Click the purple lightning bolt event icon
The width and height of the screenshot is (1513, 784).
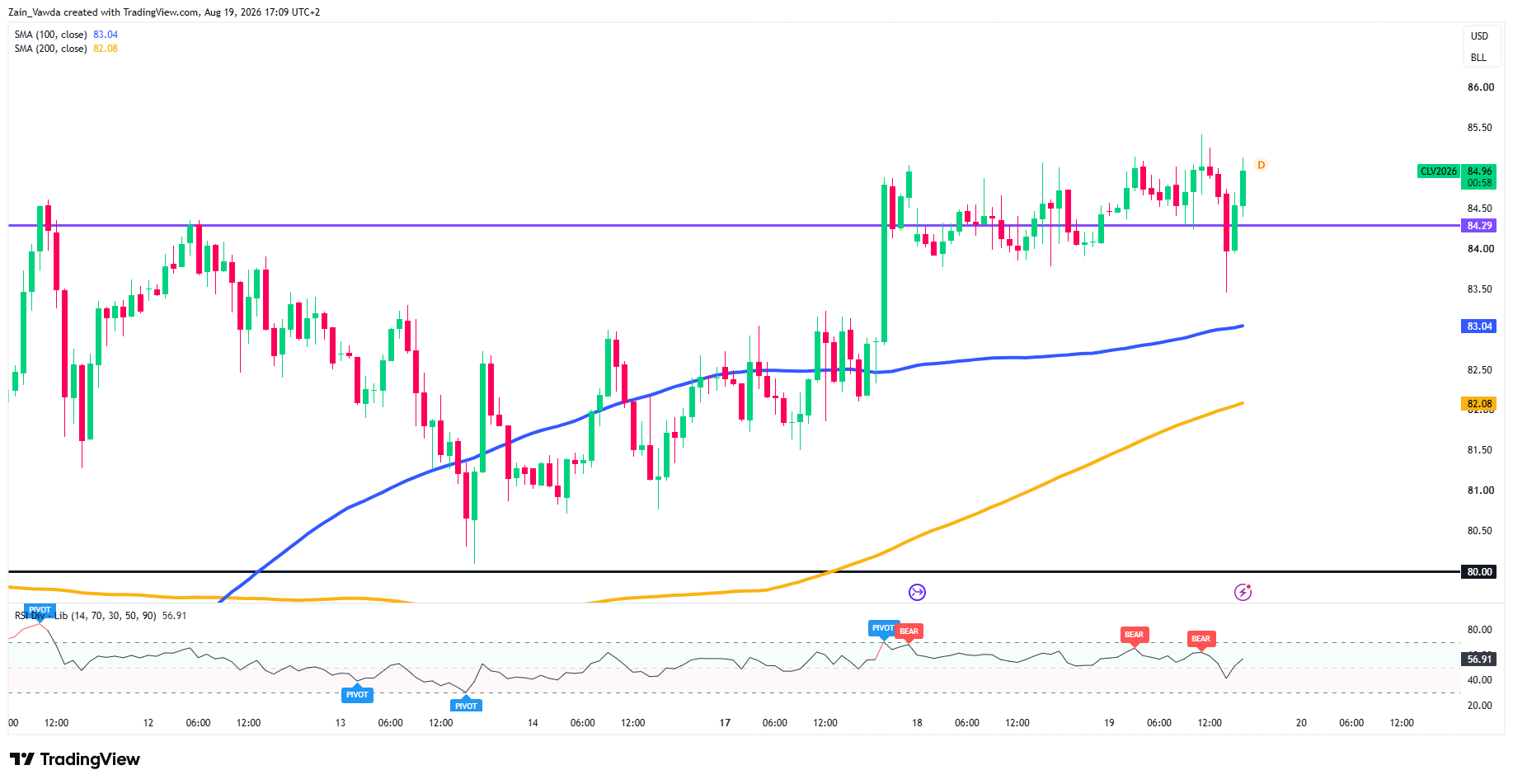click(x=1243, y=592)
